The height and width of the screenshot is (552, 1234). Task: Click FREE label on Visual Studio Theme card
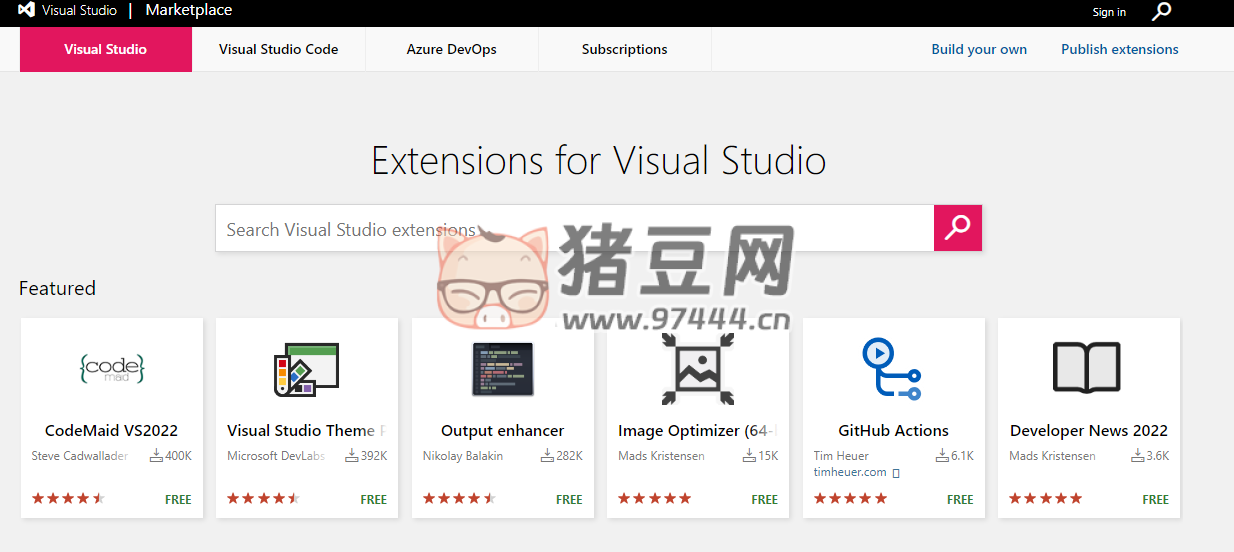(x=374, y=499)
